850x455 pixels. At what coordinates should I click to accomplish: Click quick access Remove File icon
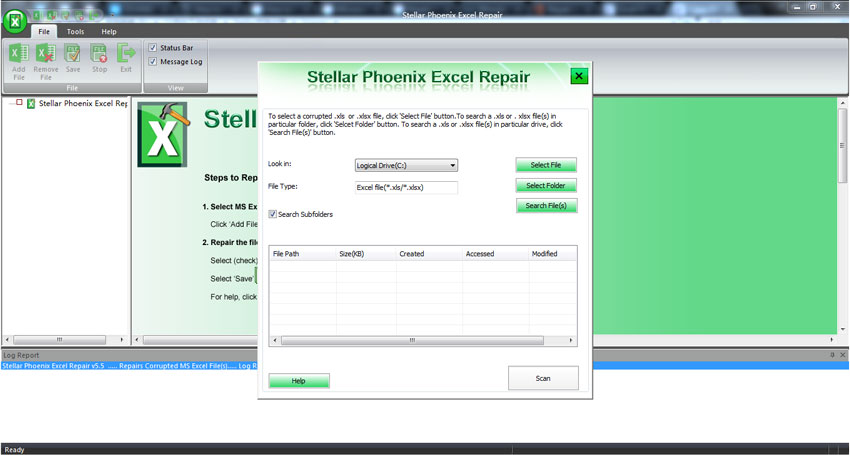(x=51, y=15)
